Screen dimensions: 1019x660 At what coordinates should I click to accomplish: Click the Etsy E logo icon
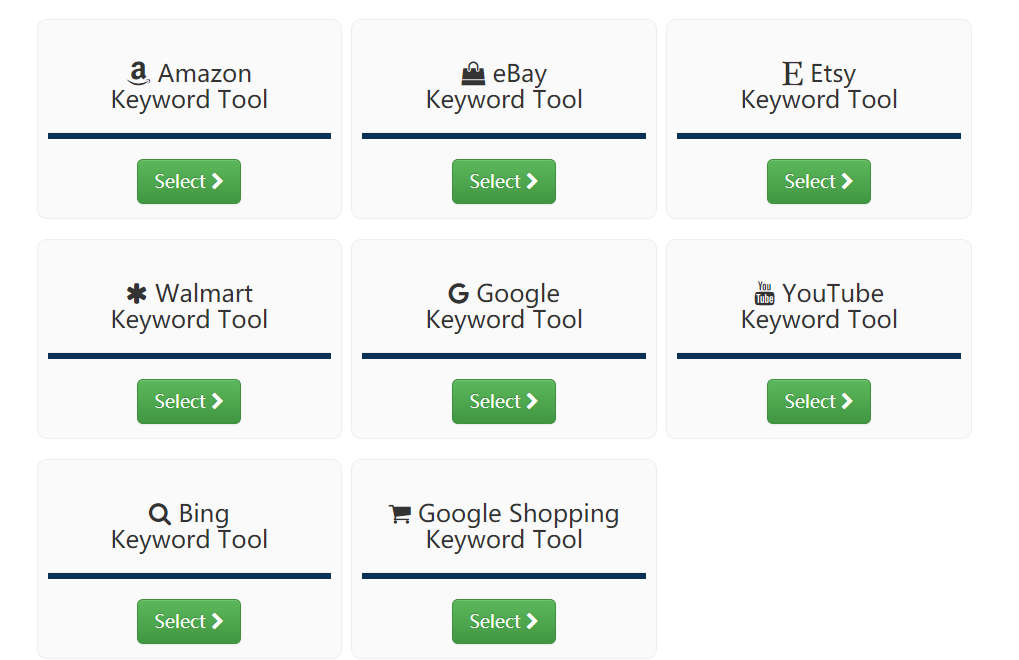point(792,73)
